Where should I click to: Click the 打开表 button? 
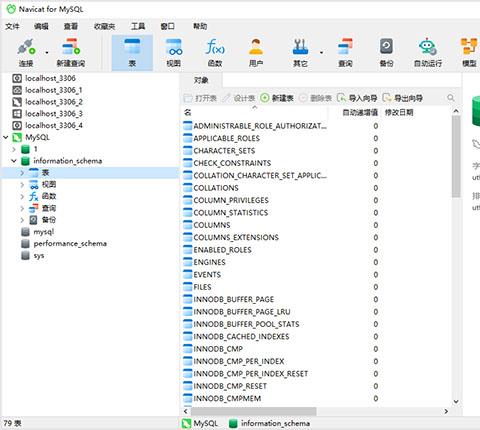[x=200, y=98]
